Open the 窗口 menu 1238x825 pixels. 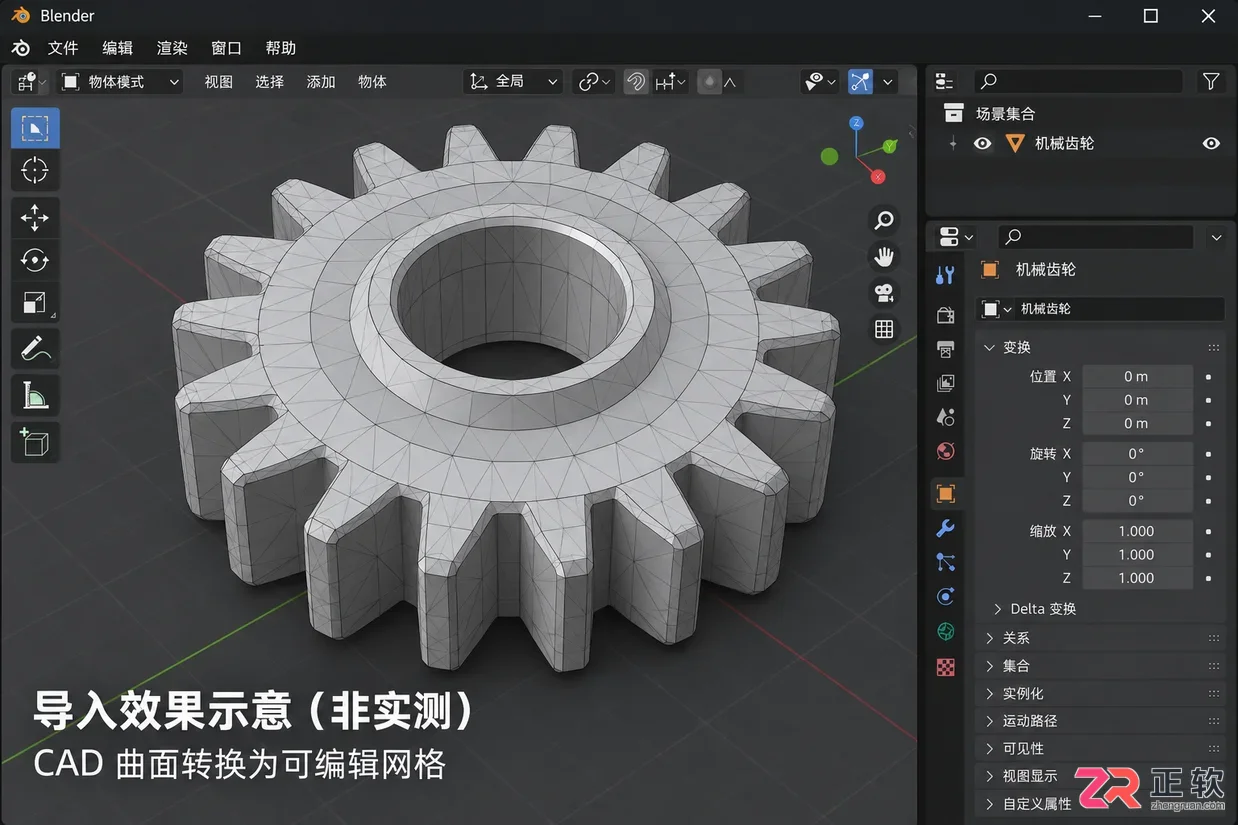pos(226,48)
